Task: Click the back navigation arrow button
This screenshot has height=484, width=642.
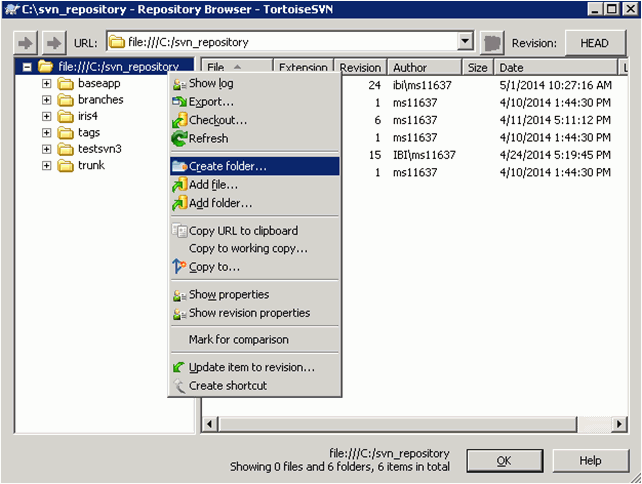Action: click(x=26, y=43)
